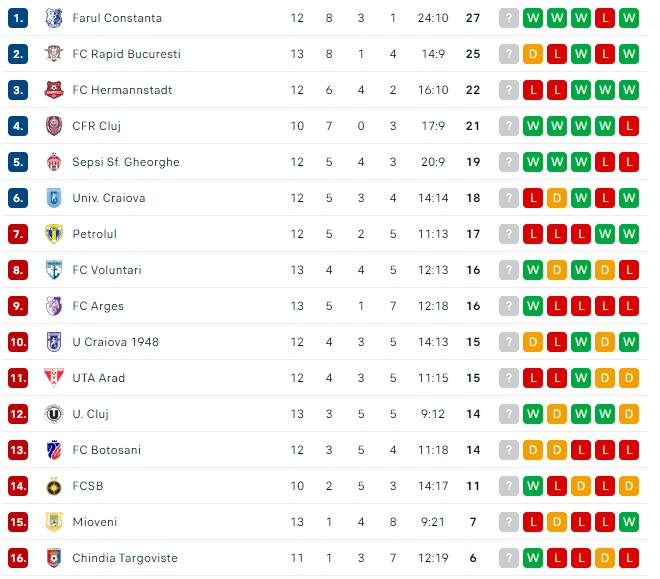Click the CFR Cluj club badge
Viewport: 660px width, 579px height.
point(53,126)
